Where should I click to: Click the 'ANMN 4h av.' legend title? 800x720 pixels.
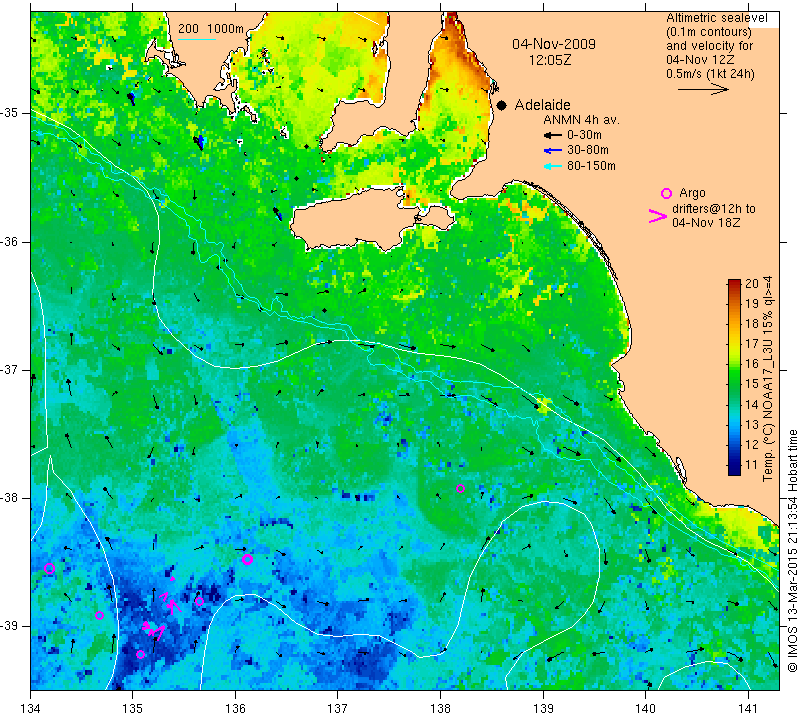click(581, 120)
